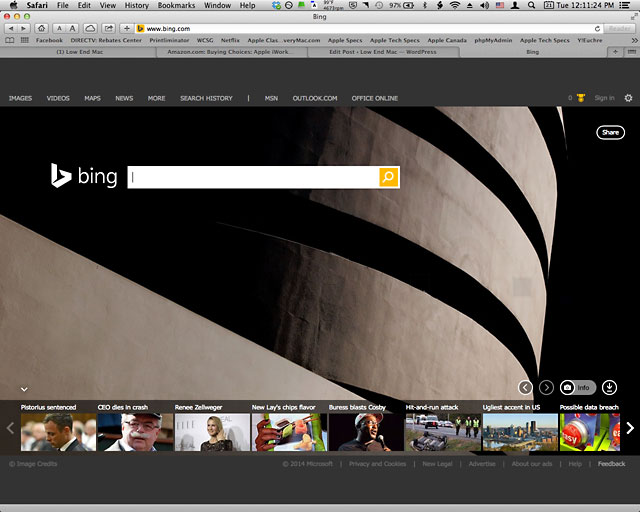640x512 pixels.
Task: Open the phpMyAdmin bookmark
Action: (493, 40)
